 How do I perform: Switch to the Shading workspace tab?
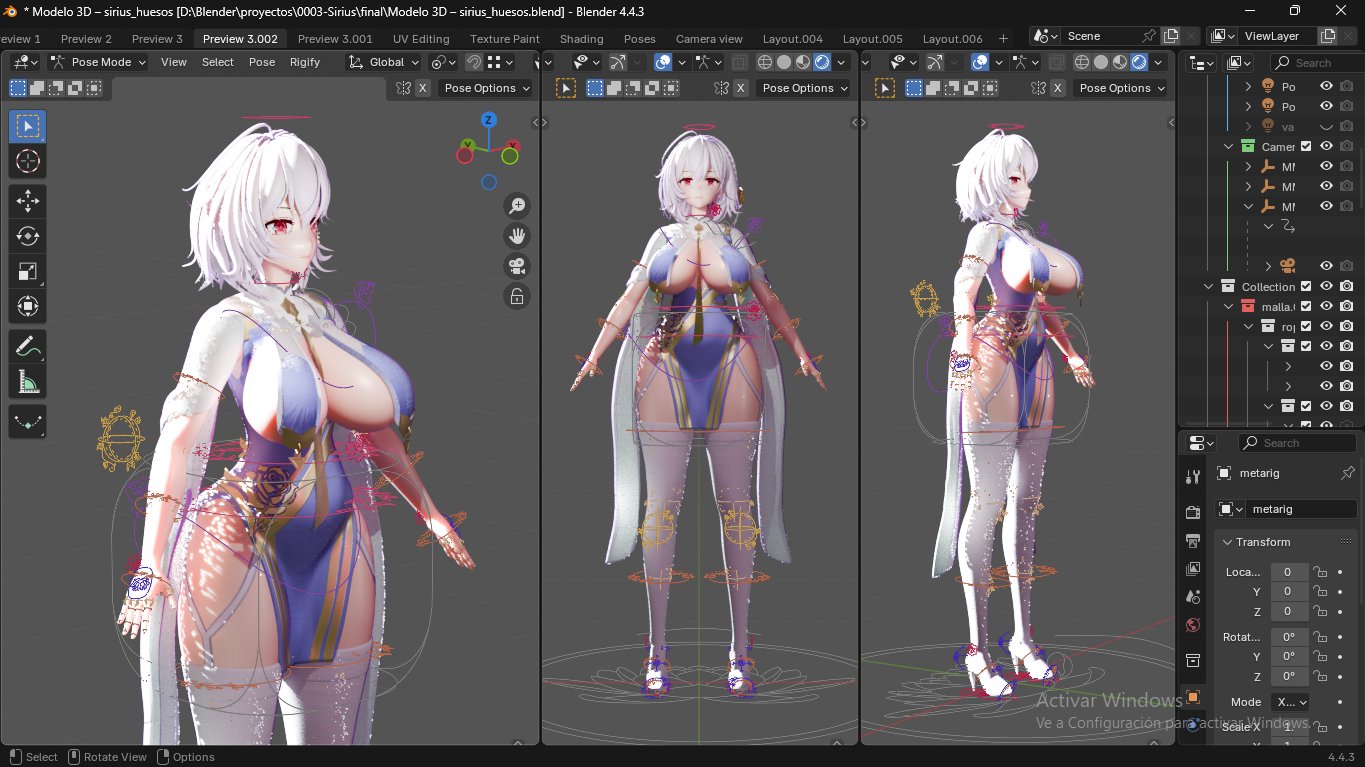581,39
